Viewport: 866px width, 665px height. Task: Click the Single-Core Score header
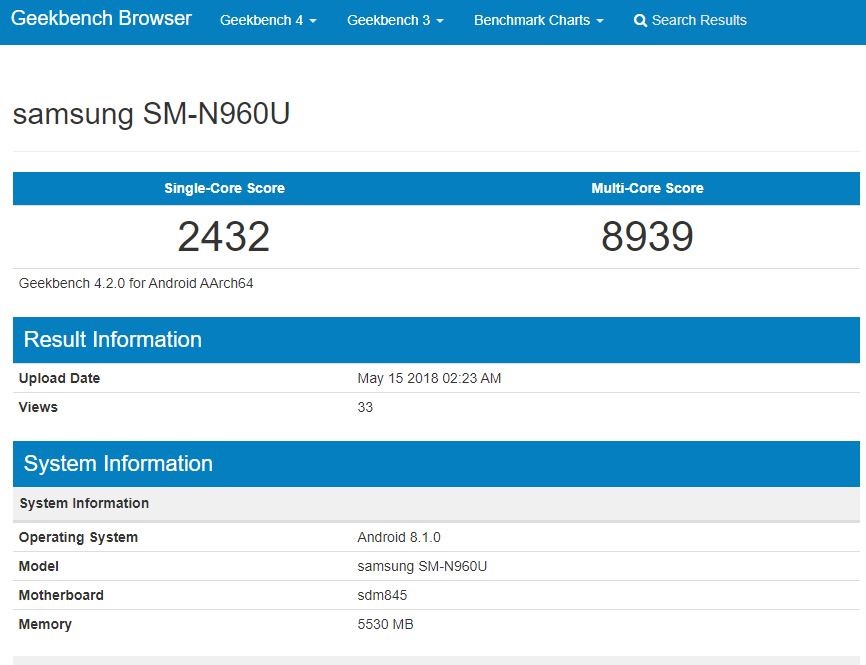224,188
